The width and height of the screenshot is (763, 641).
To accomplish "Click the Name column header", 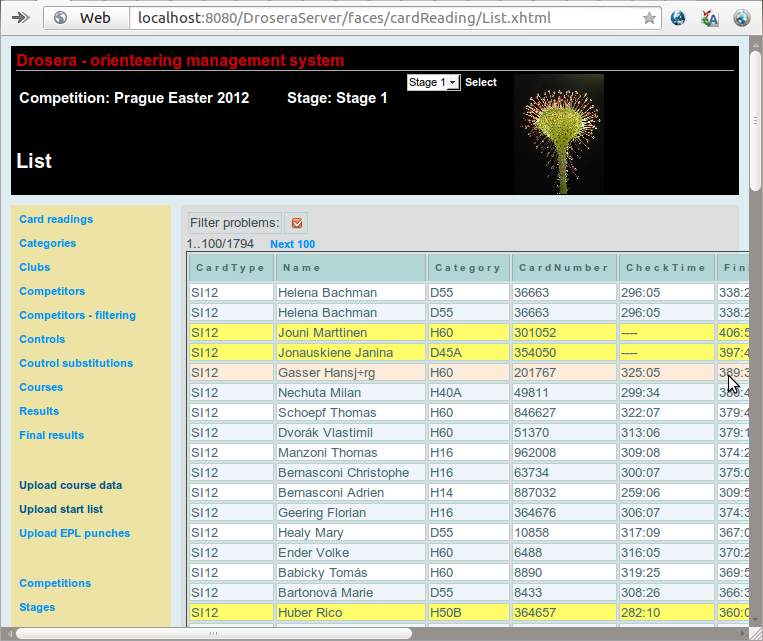I will [350, 268].
